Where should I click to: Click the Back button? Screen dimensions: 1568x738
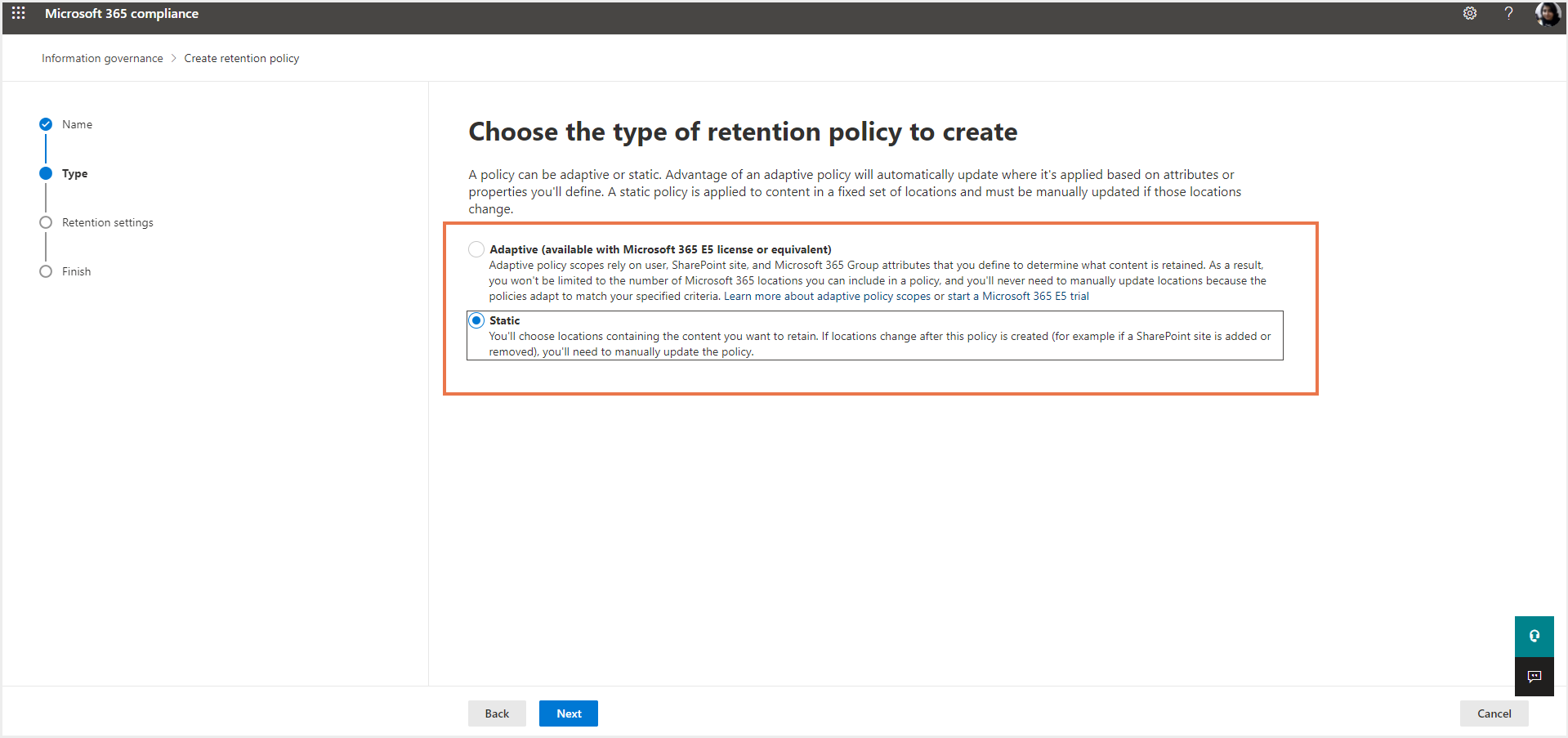tap(497, 713)
